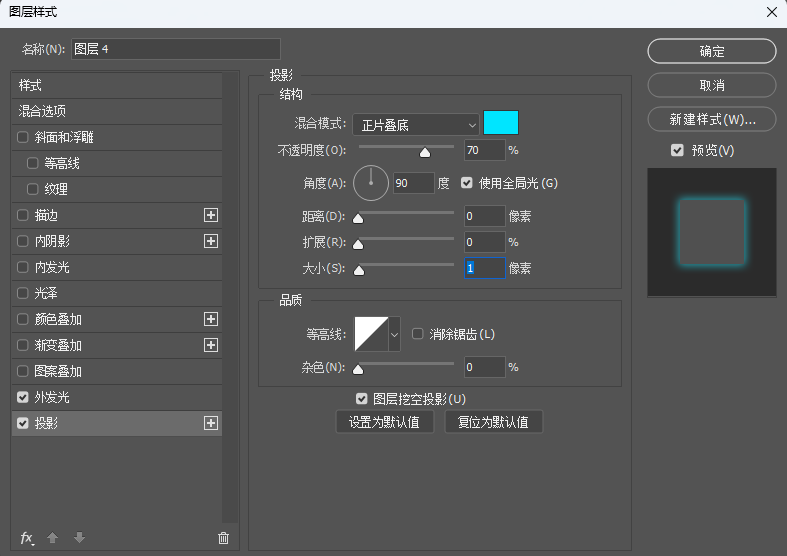Open the cyan shadow color swatch
This screenshot has height=556, width=787.
click(501, 123)
